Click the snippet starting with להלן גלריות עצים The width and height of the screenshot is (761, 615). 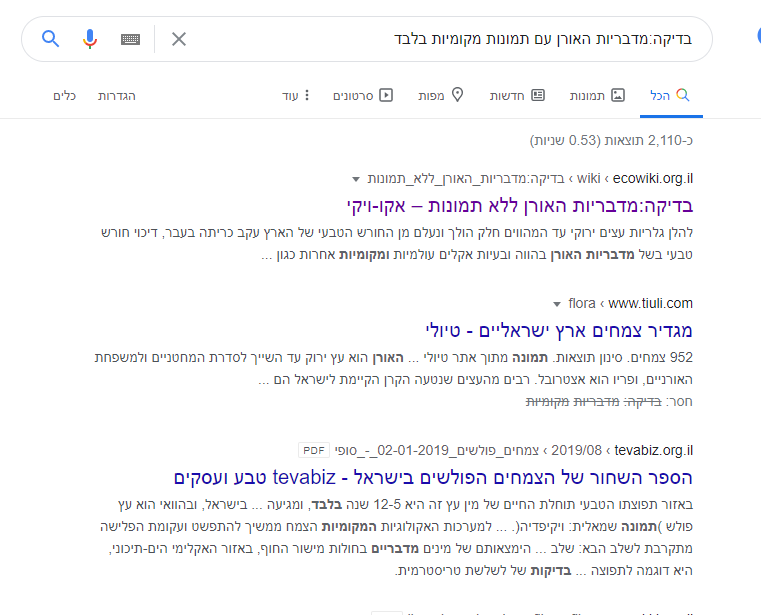point(397,243)
